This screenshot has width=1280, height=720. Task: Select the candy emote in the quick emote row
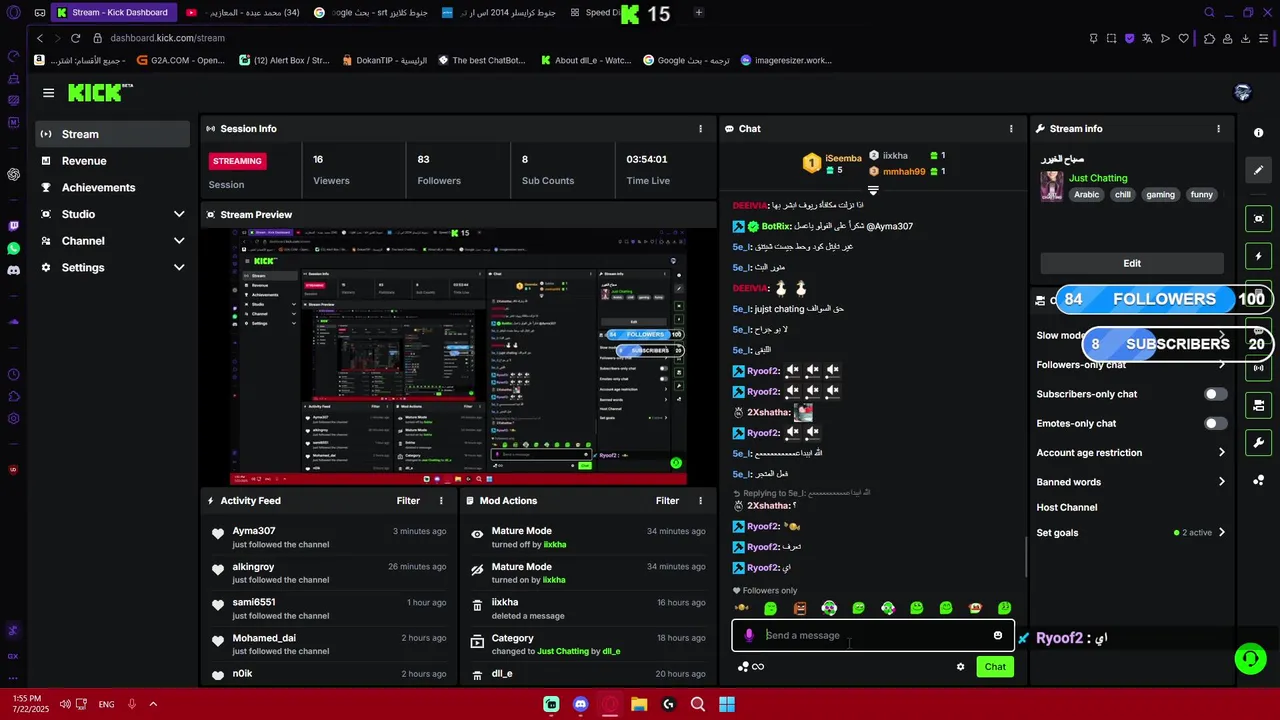[x=741, y=608]
